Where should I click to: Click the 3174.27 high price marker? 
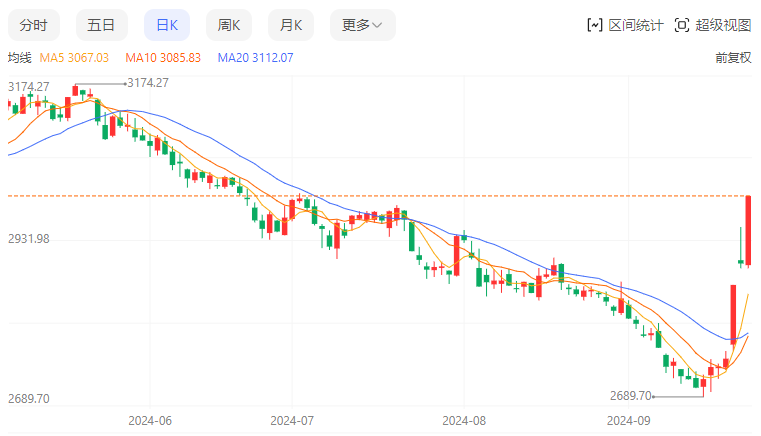pos(148,83)
